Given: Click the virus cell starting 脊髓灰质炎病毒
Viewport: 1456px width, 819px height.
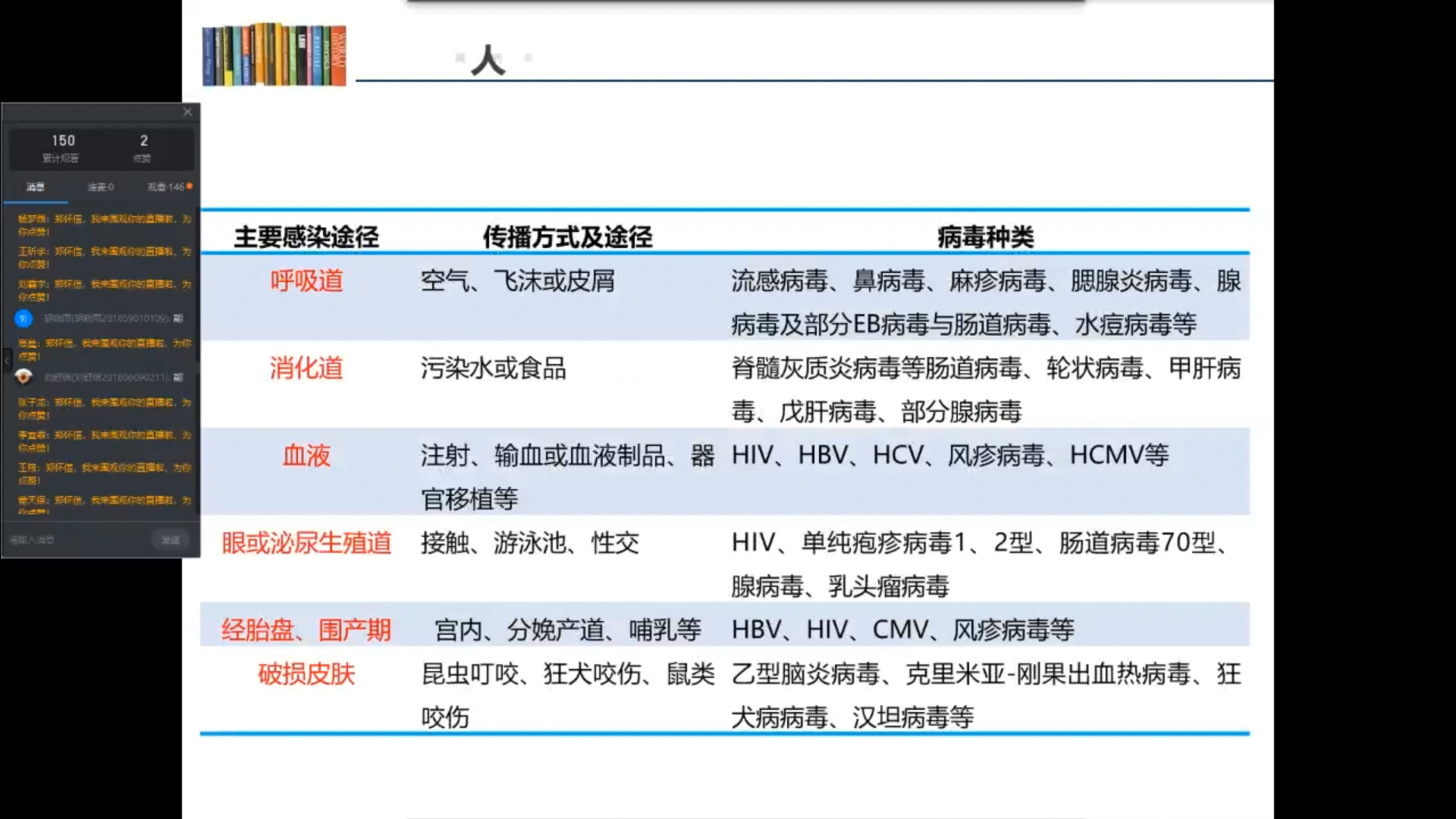Looking at the screenshot, I should click(986, 390).
